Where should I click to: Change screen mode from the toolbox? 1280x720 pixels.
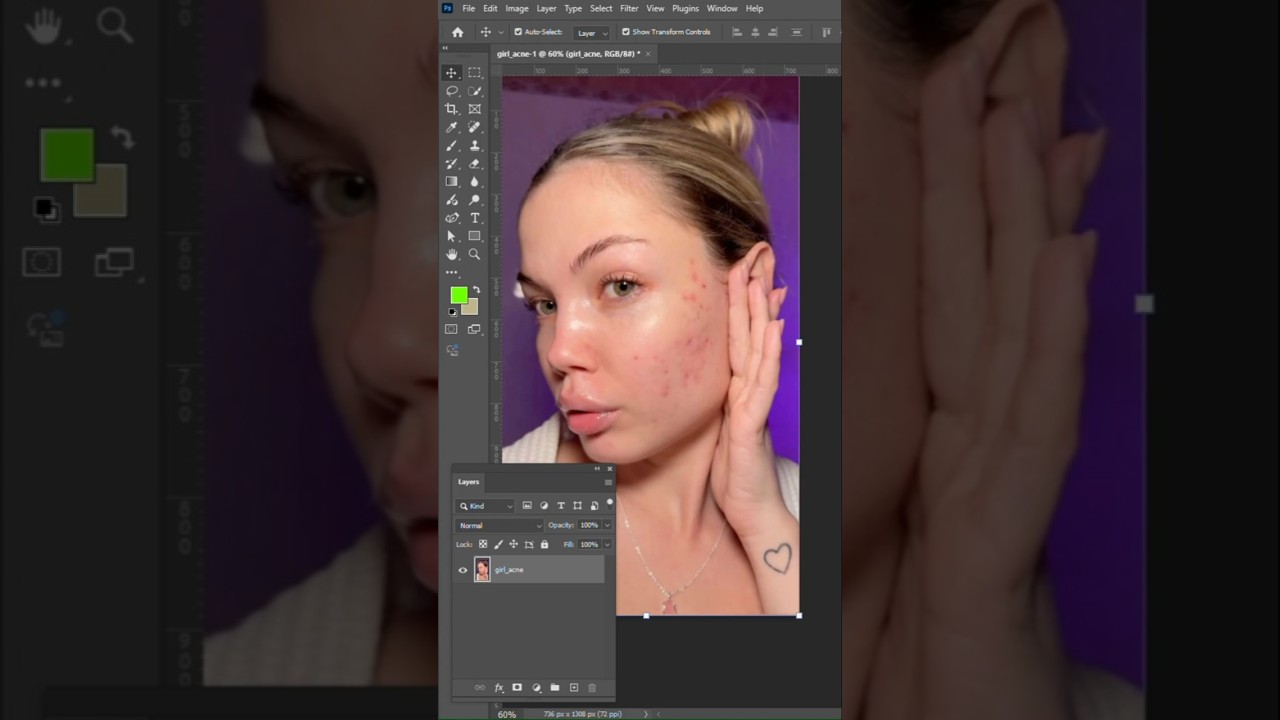[x=474, y=329]
